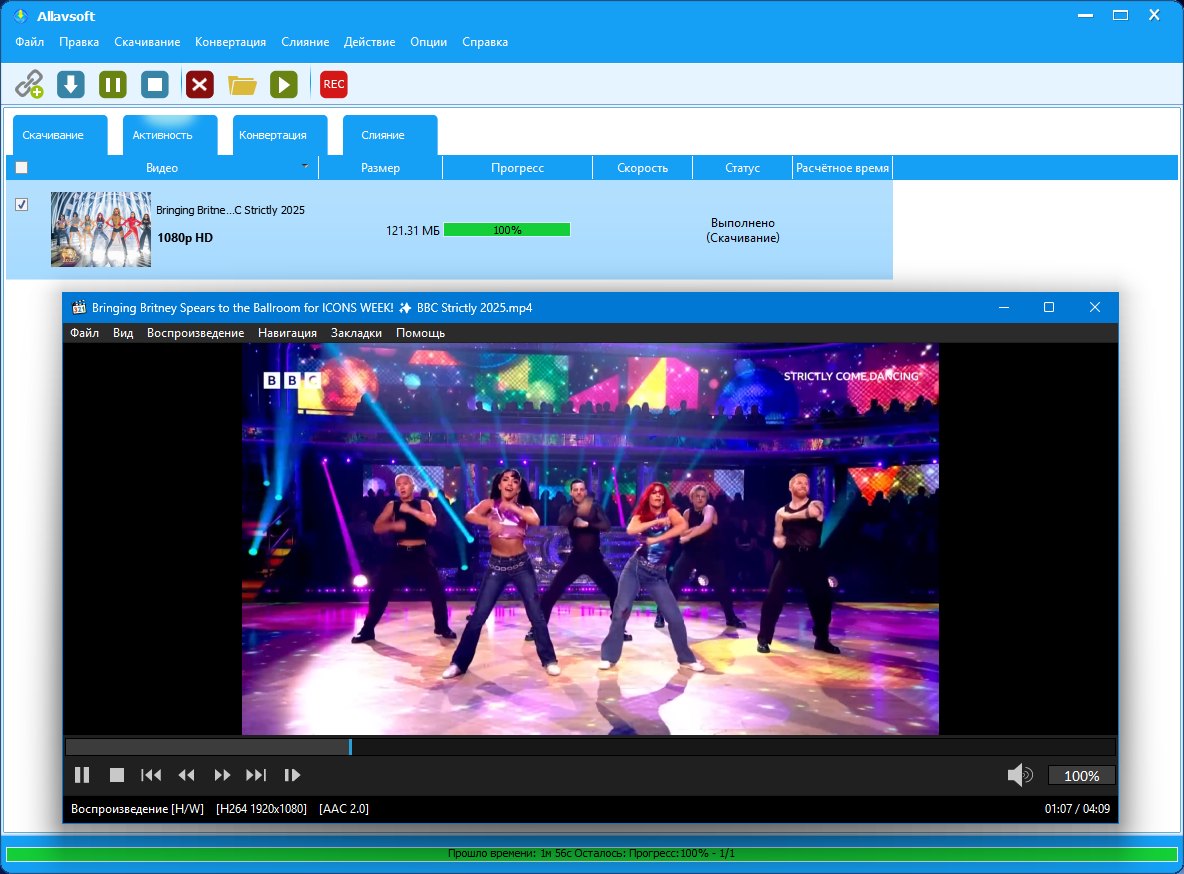The height and width of the screenshot is (874, 1184).
Task: Click the Размер column header
Action: tap(380, 168)
